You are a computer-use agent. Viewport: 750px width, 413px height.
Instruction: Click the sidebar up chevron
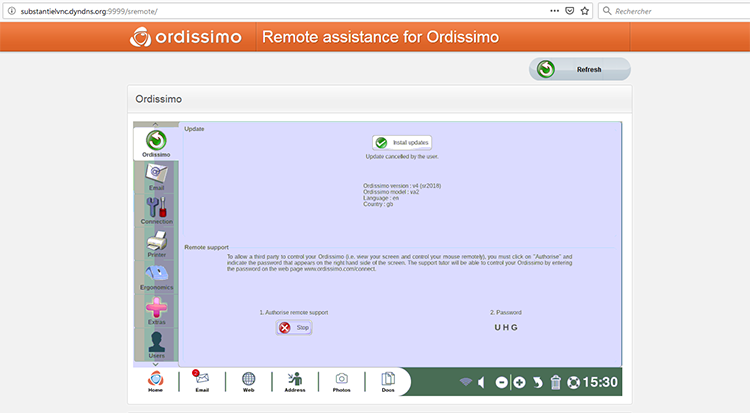(x=155, y=124)
